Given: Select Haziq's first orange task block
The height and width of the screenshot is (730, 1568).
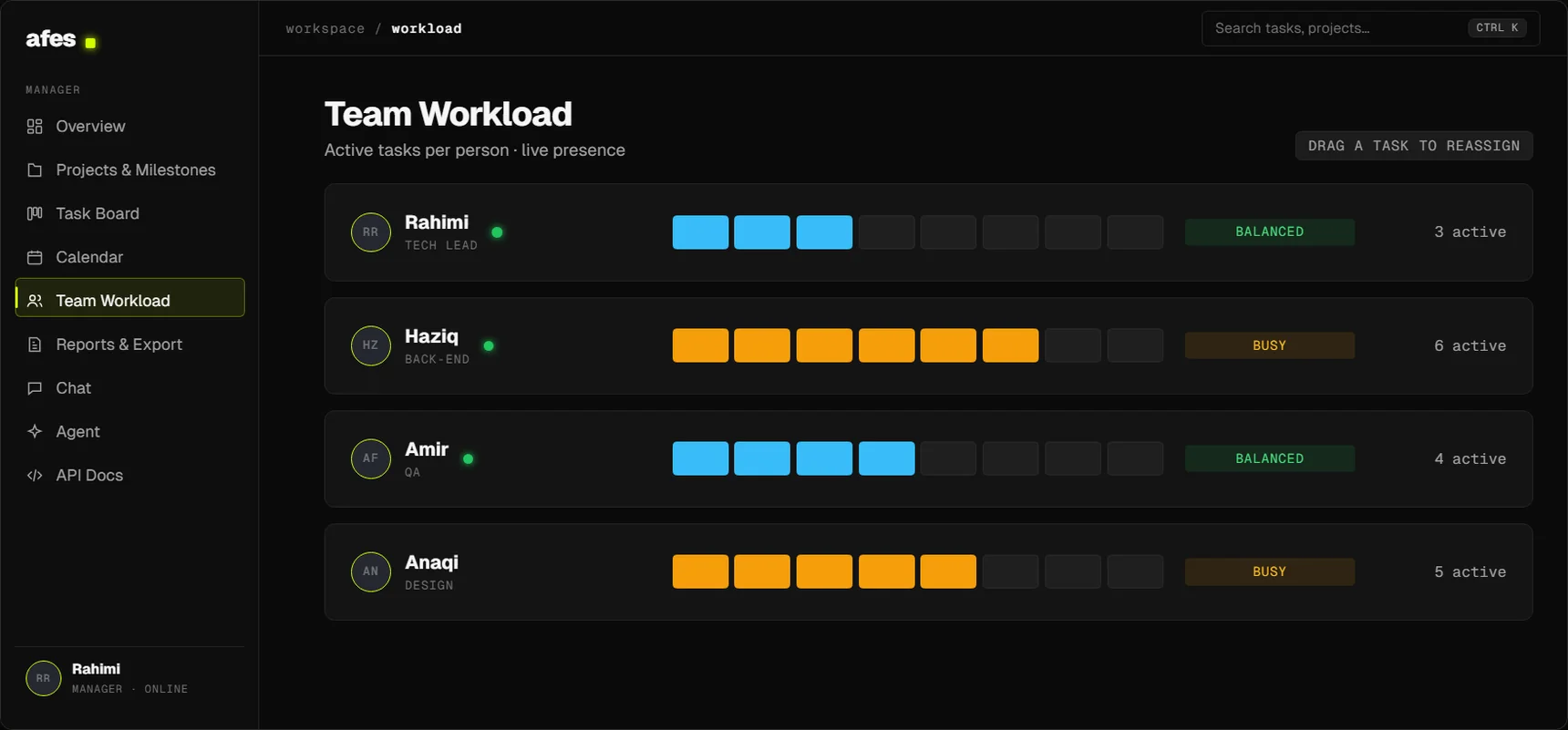Looking at the screenshot, I should (x=700, y=345).
